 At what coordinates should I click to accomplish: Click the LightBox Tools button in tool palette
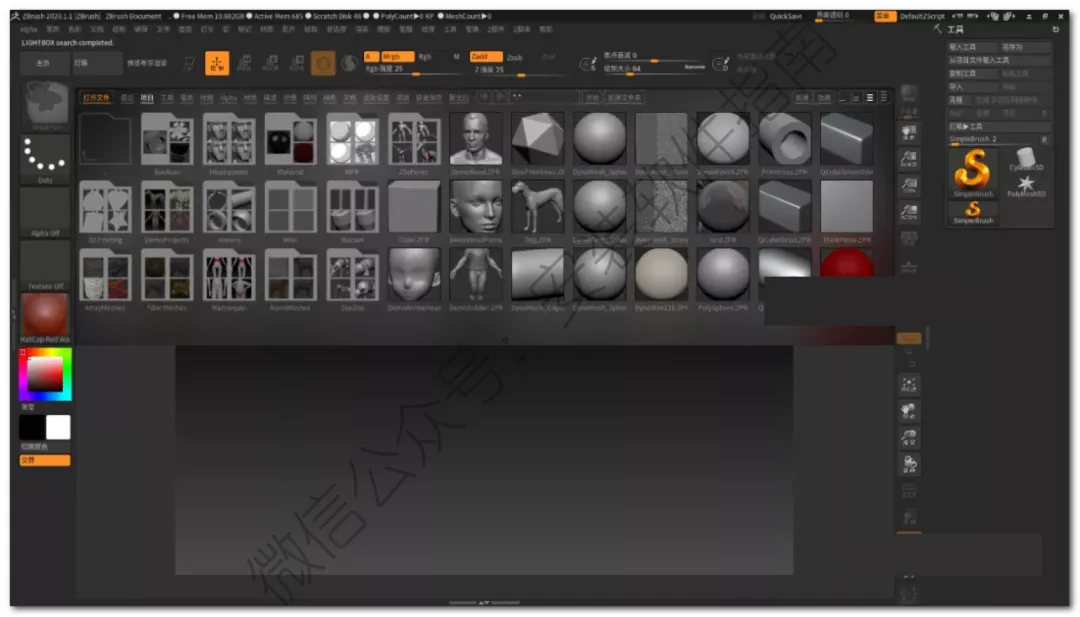click(x=999, y=127)
